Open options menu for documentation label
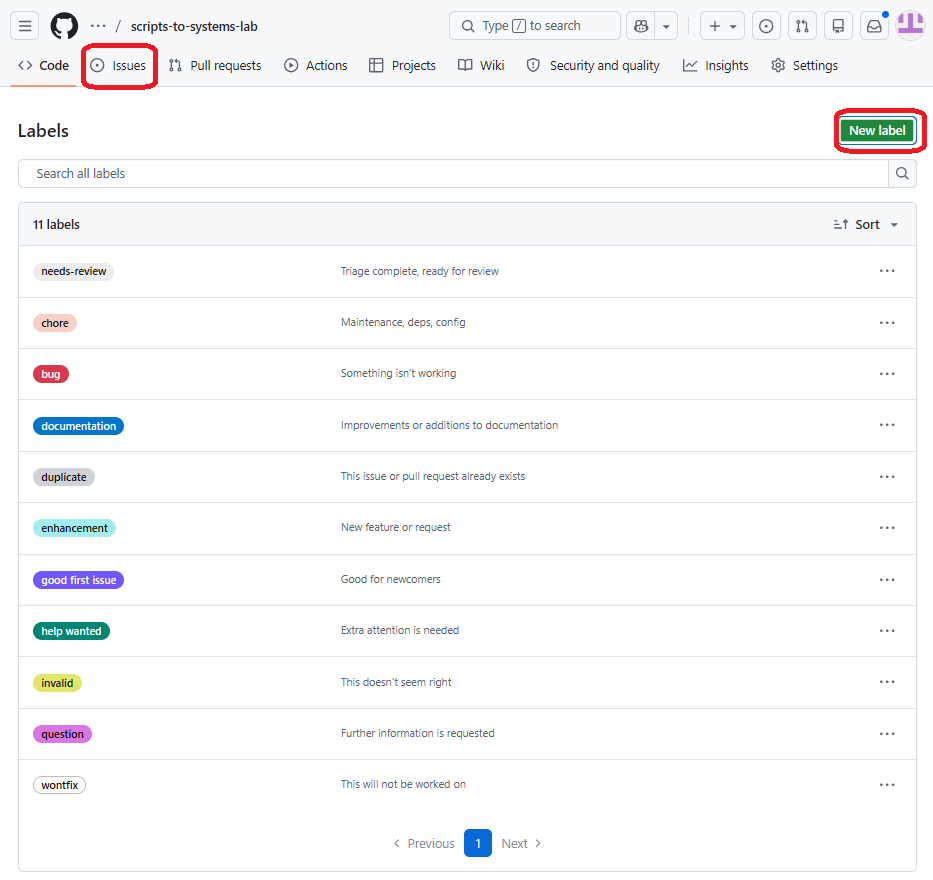Viewport: 933px width, 880px height. pyautogui.click(x=887, y=425)
